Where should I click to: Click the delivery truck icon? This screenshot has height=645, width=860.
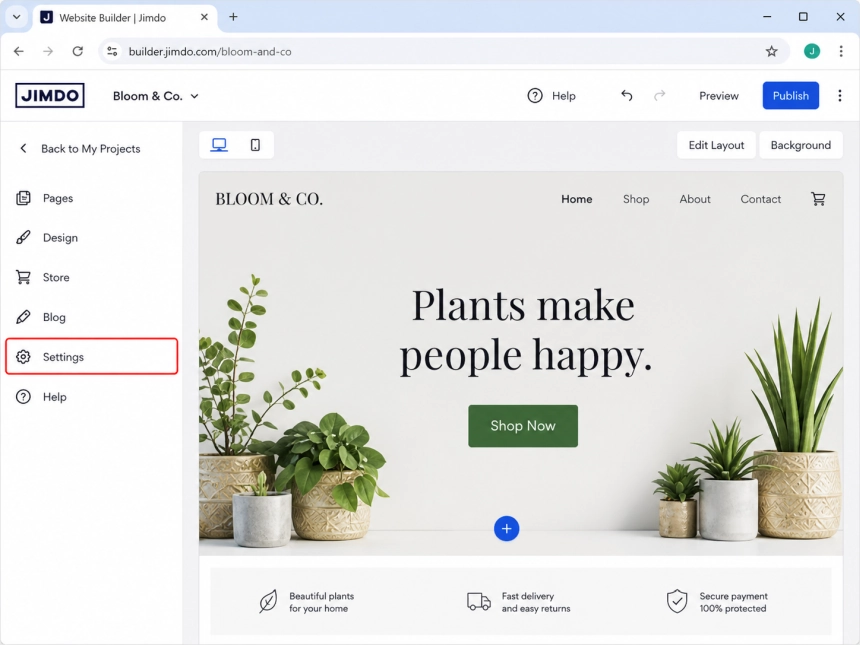click(x=479, y=602)
